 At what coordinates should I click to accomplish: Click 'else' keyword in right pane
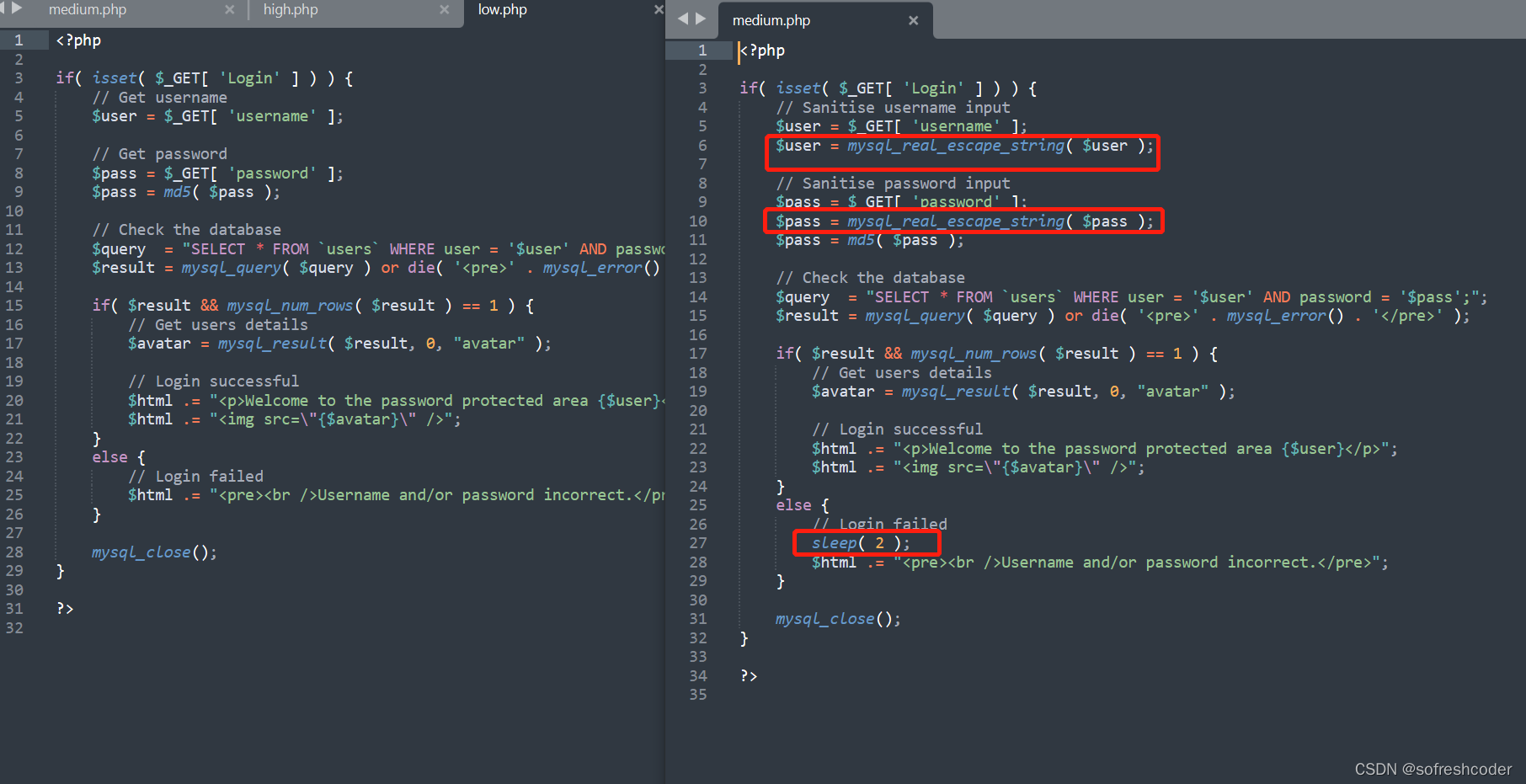coord(793,505)
